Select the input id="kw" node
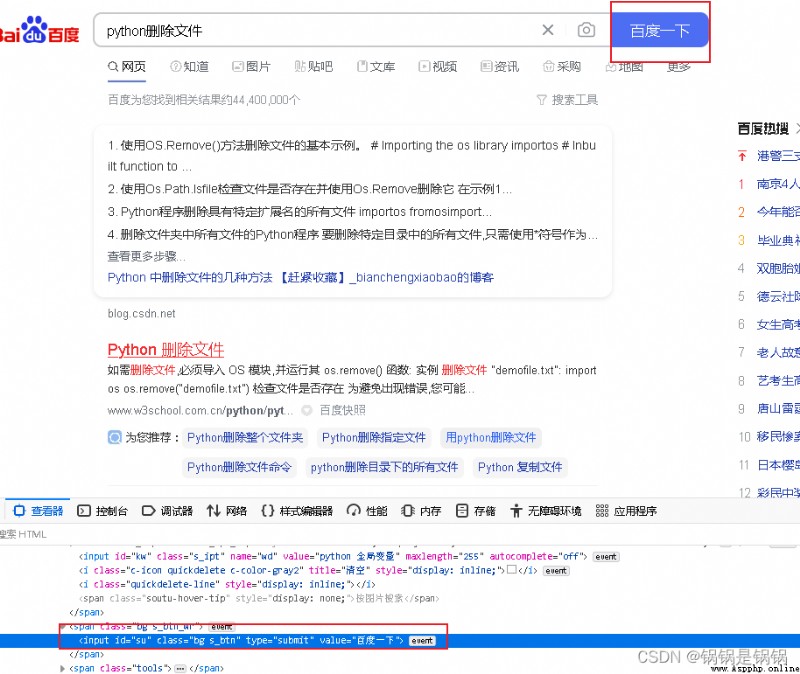This screenshot has width=800, height=674. click(333, 557)
